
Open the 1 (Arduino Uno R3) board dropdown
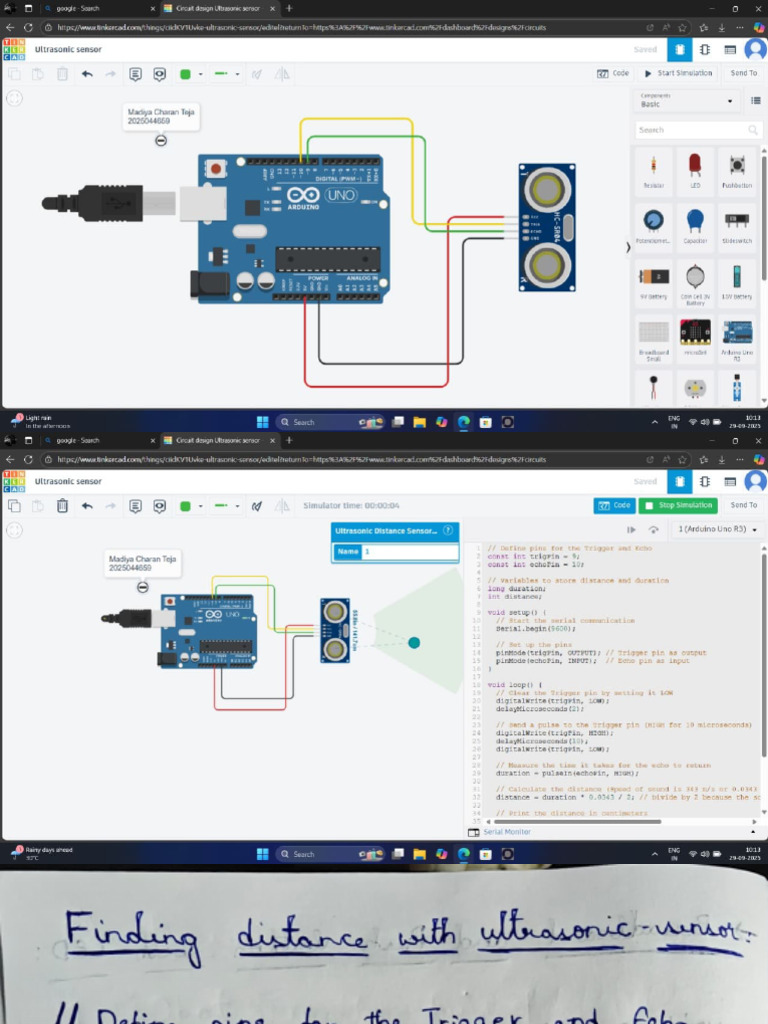click(x=717, y=529)
